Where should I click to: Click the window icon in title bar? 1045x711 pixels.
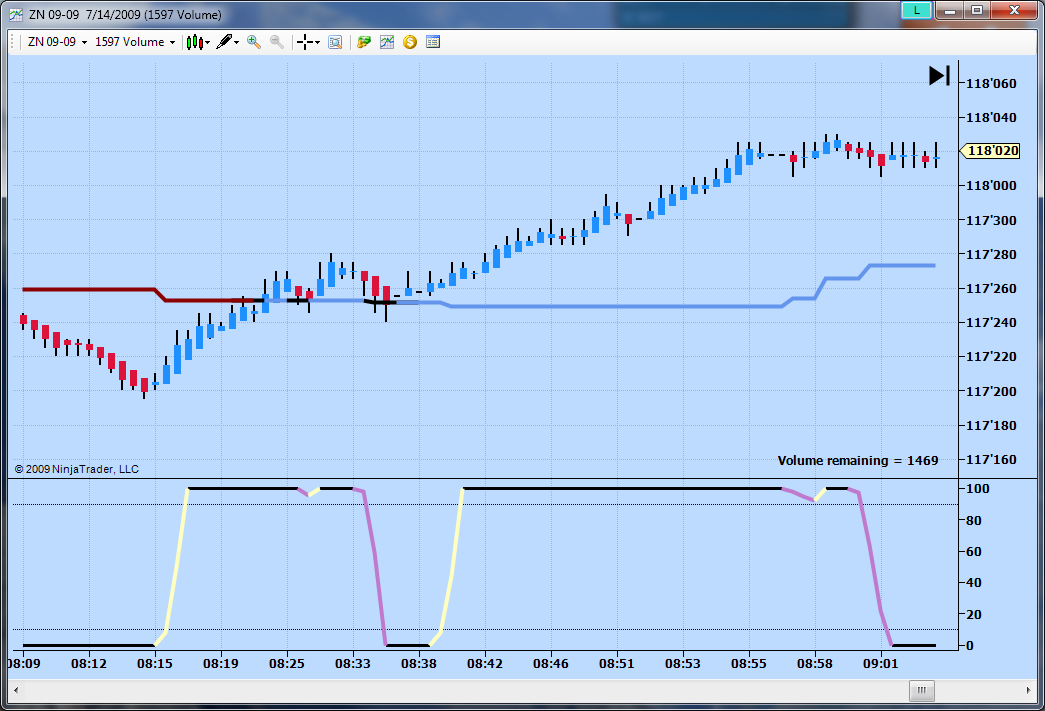[x=16, y=14]
